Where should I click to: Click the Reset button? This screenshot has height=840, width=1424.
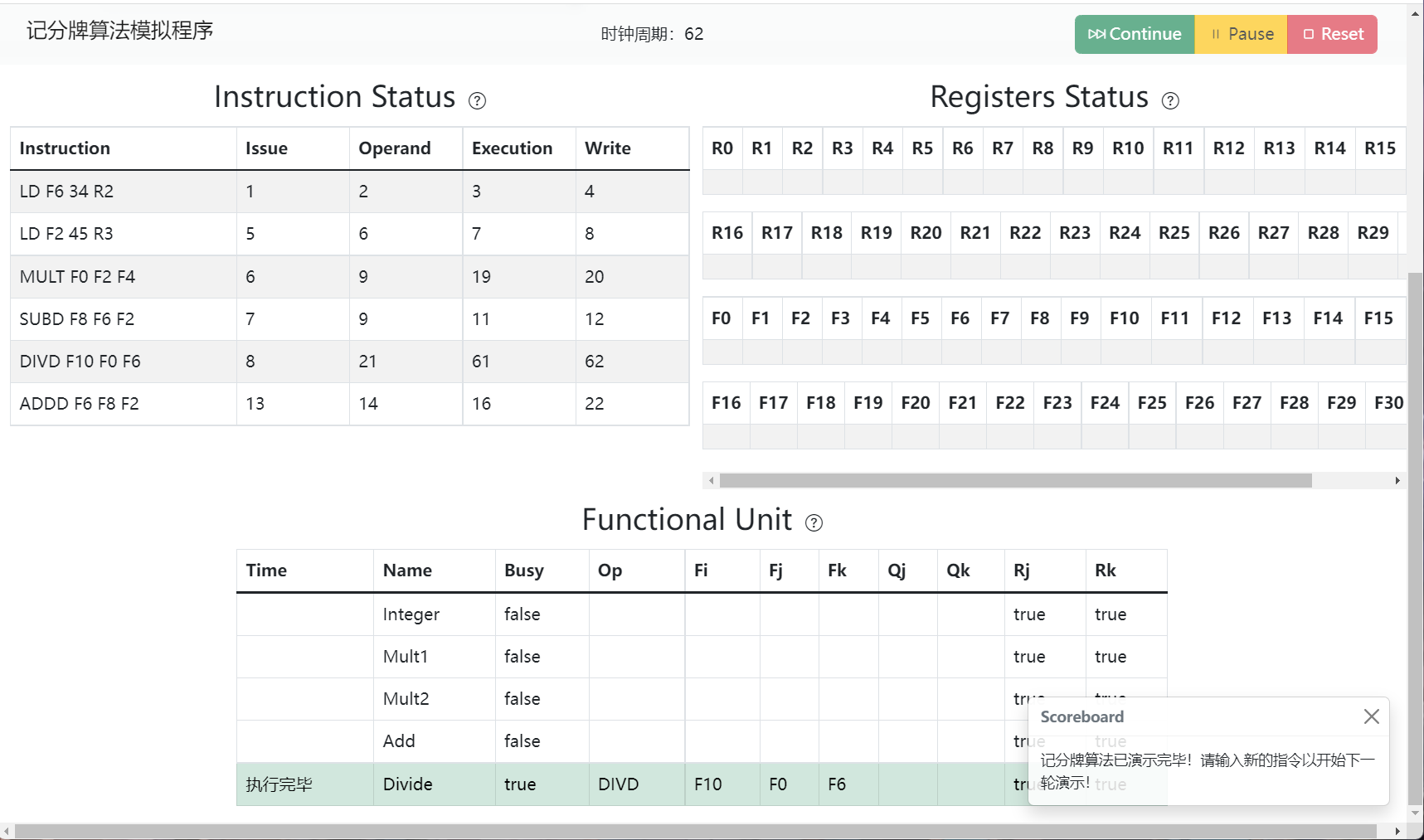pos(1333,34)
